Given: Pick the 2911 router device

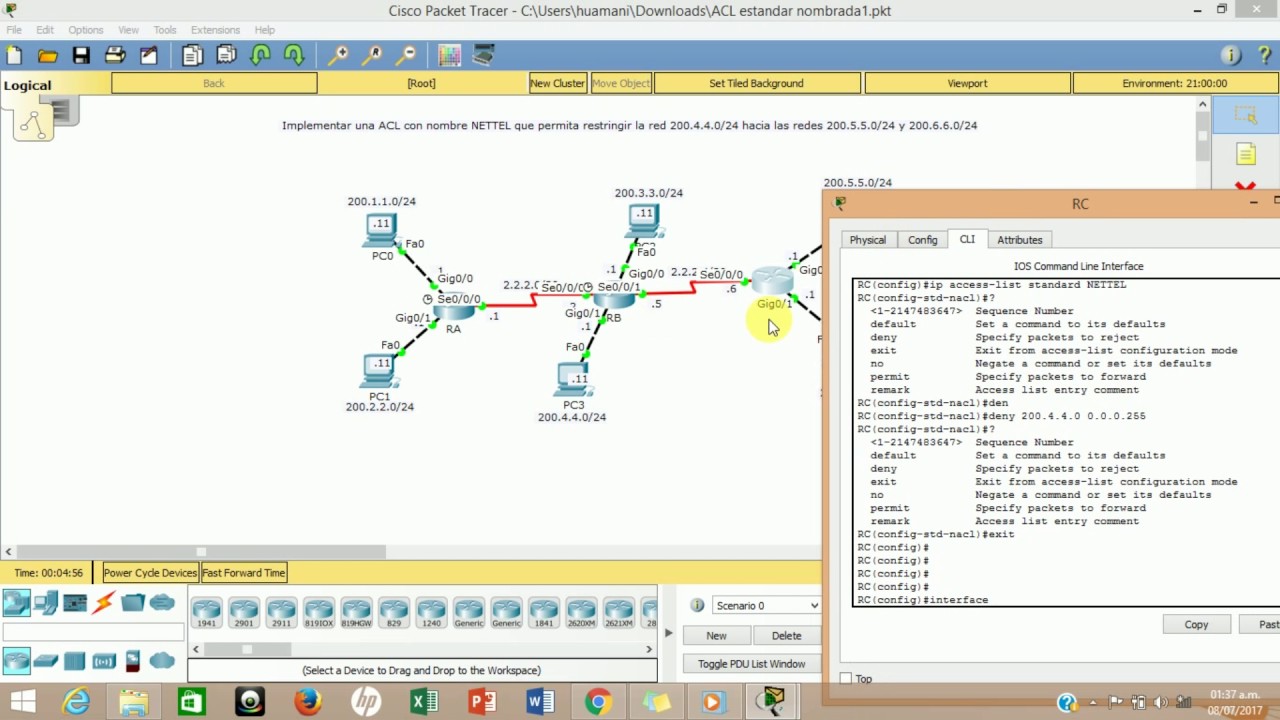Looking at the screenshot, I should [281, 612].
